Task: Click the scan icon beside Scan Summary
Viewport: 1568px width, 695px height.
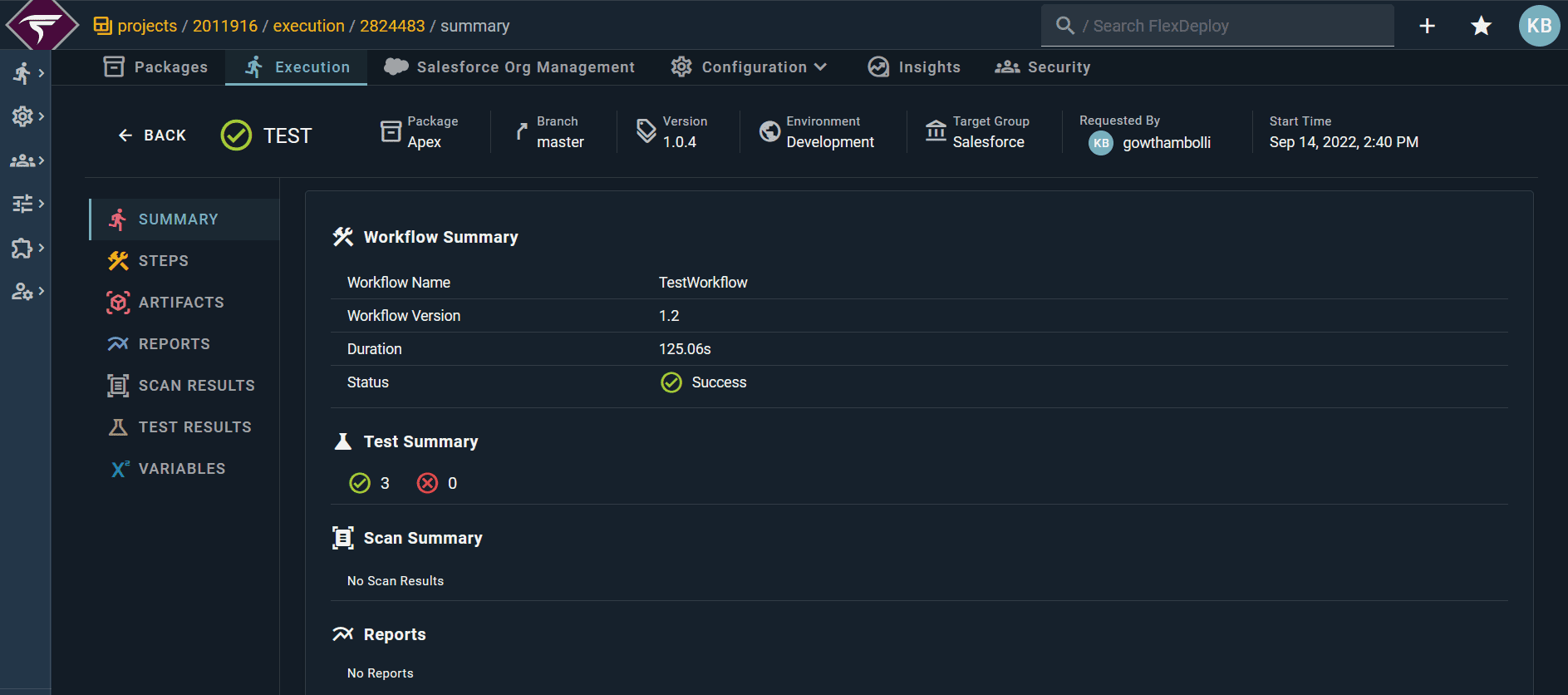Action: 343,538
